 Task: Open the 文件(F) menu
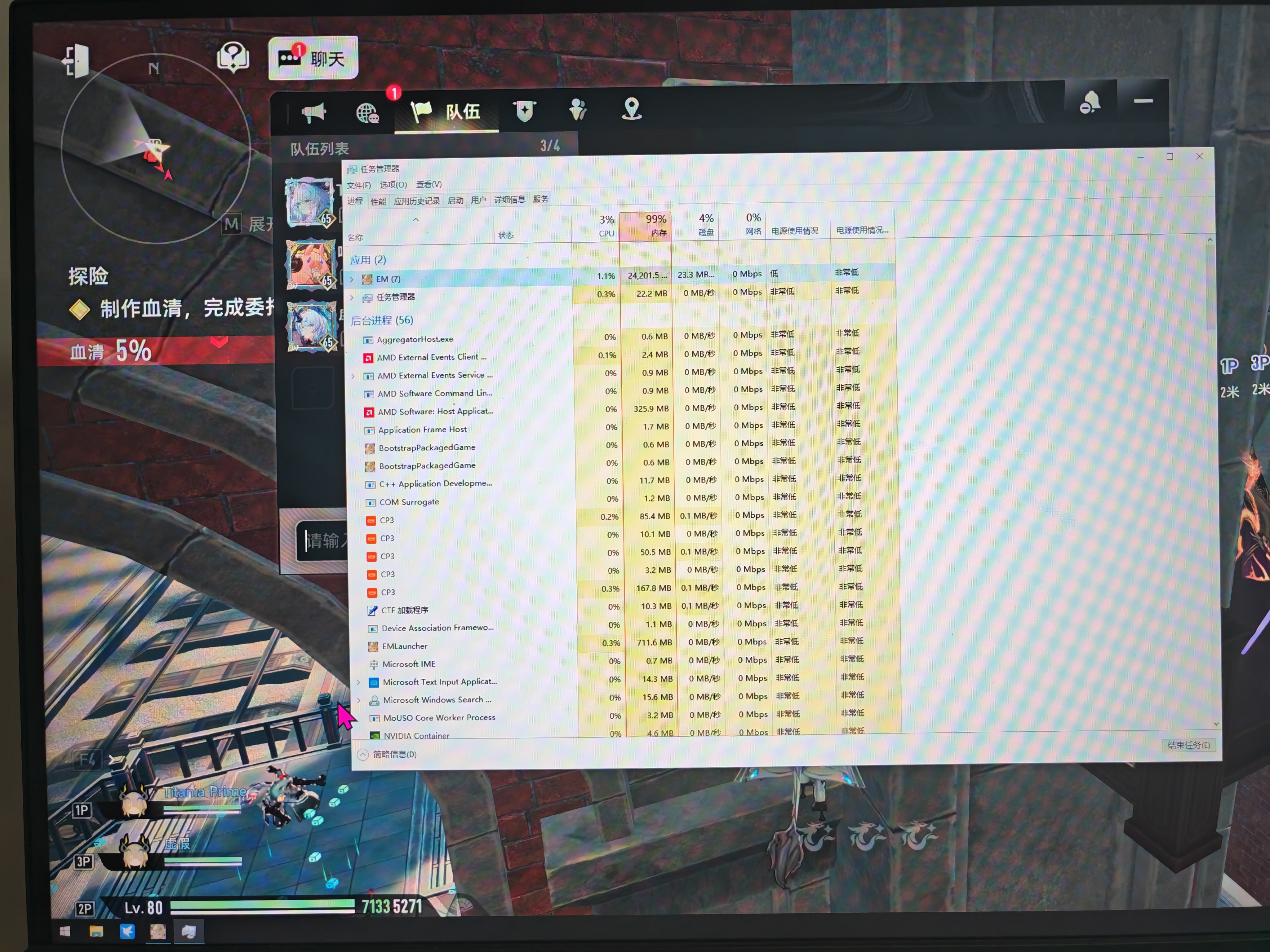(359, 185)
